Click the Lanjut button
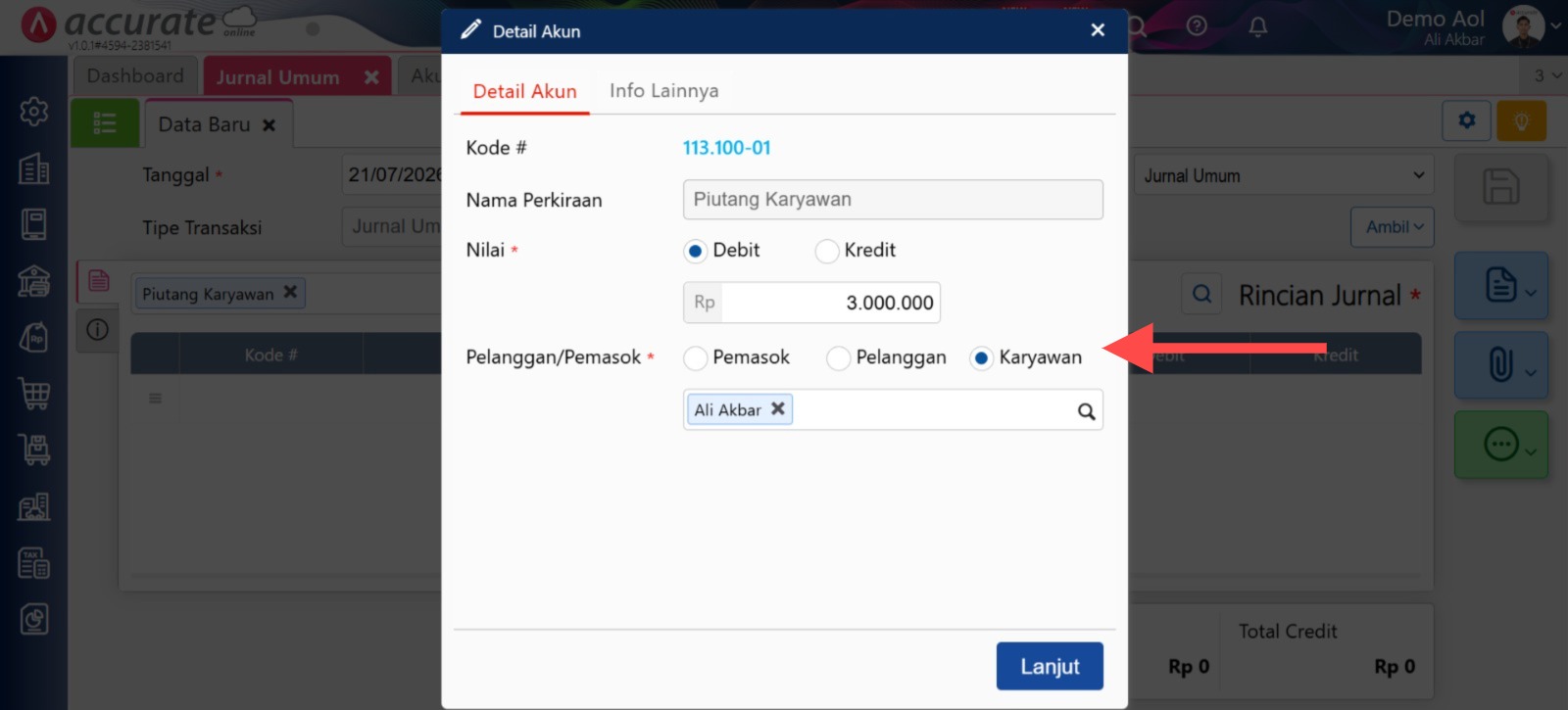Viewport: 1568px width, 710px height. coord(1050,666)
